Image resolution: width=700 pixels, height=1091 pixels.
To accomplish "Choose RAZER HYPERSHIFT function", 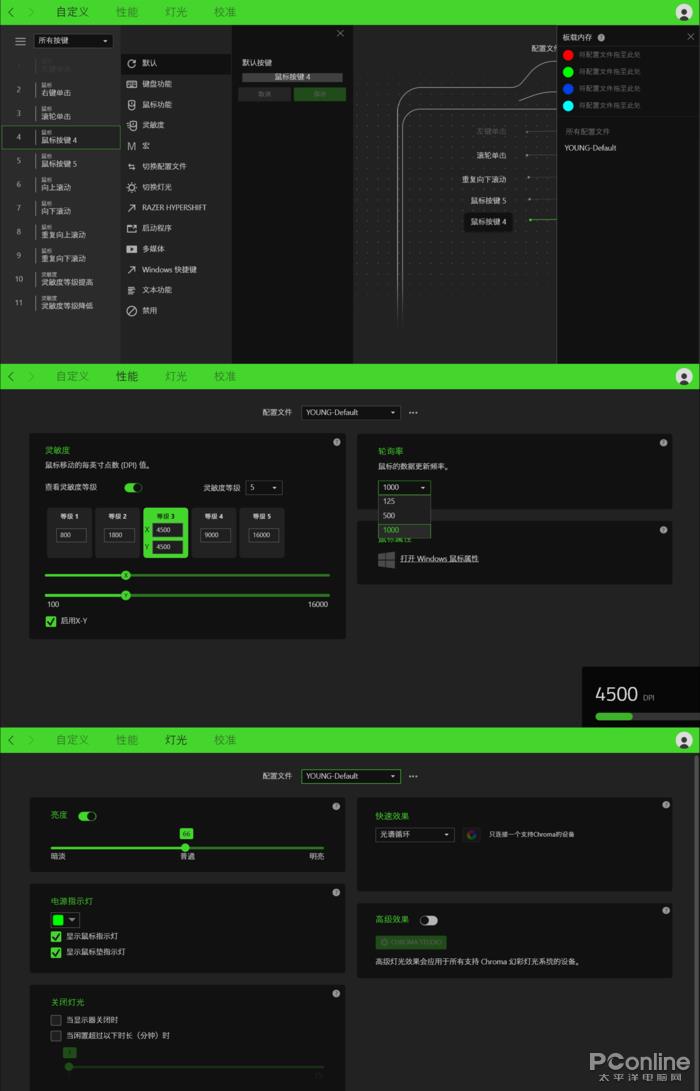I will [175, 207].
